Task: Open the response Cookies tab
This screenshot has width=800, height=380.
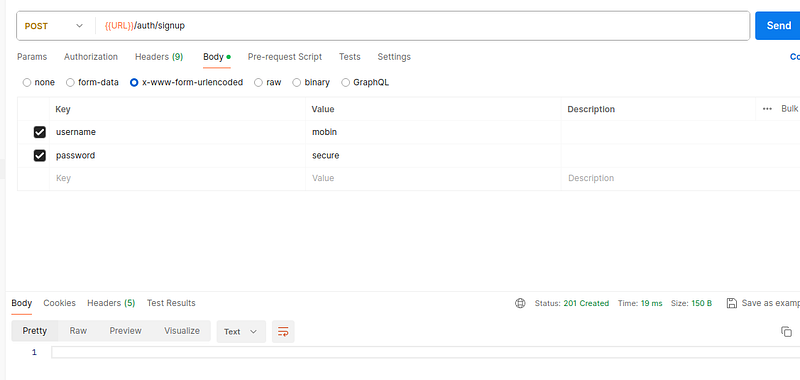Action: point(59,303)
